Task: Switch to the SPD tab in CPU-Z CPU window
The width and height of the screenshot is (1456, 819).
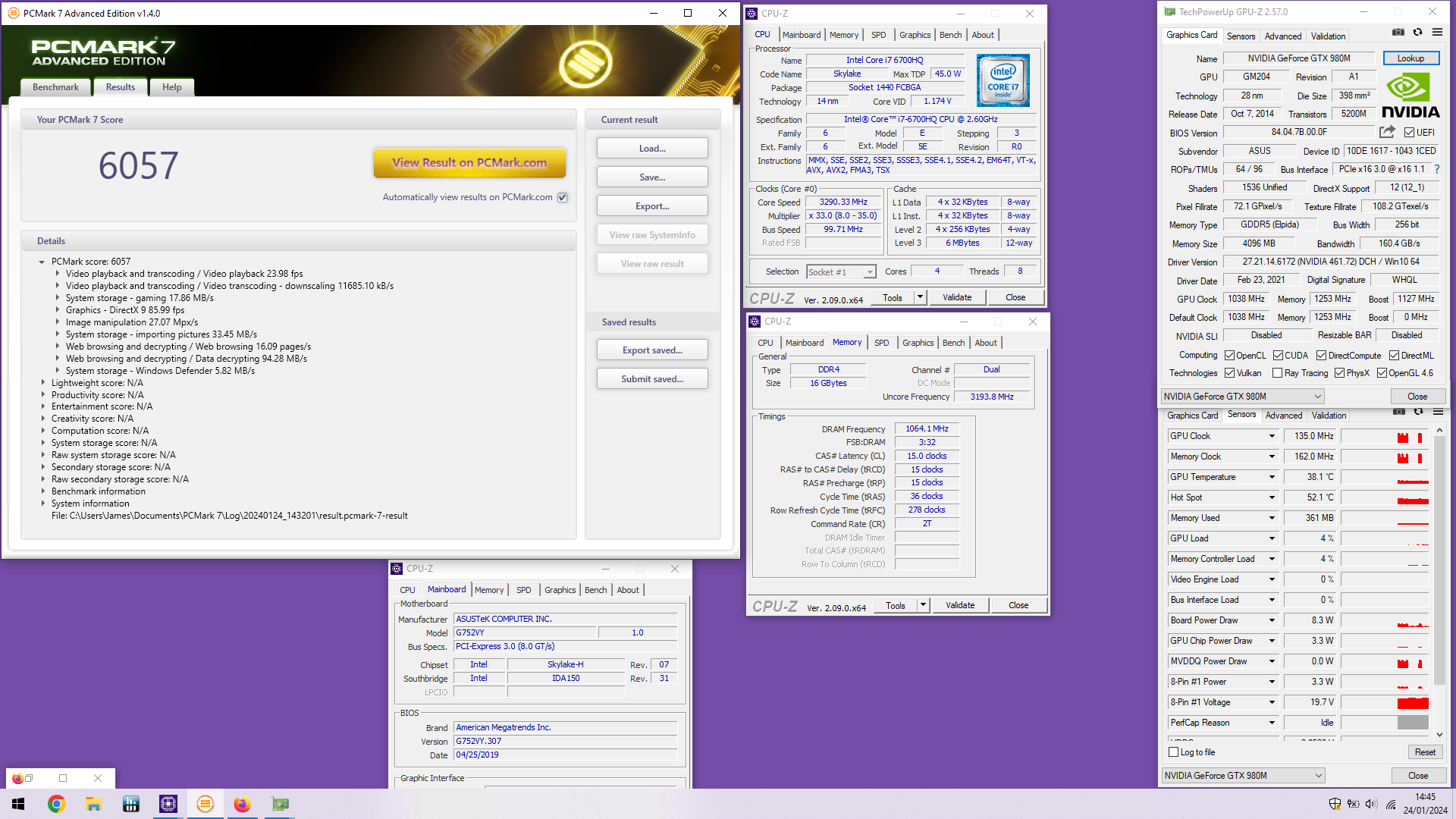Action: pyautogui.click(x=878, y=35)
